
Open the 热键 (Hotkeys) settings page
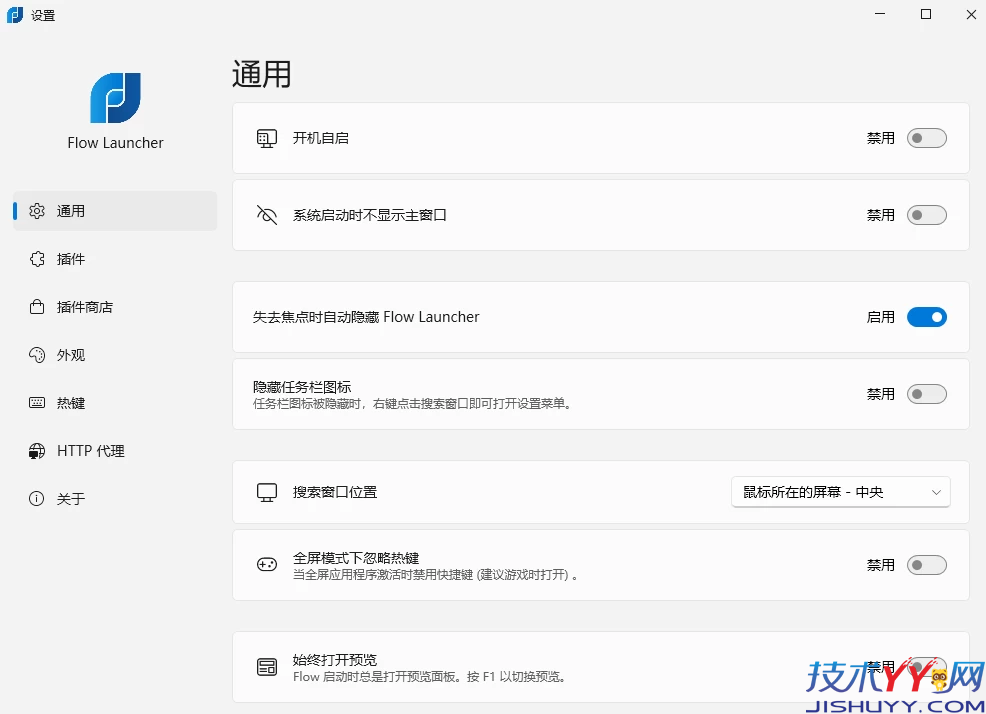pyautogui.click(x=70, y=403)
